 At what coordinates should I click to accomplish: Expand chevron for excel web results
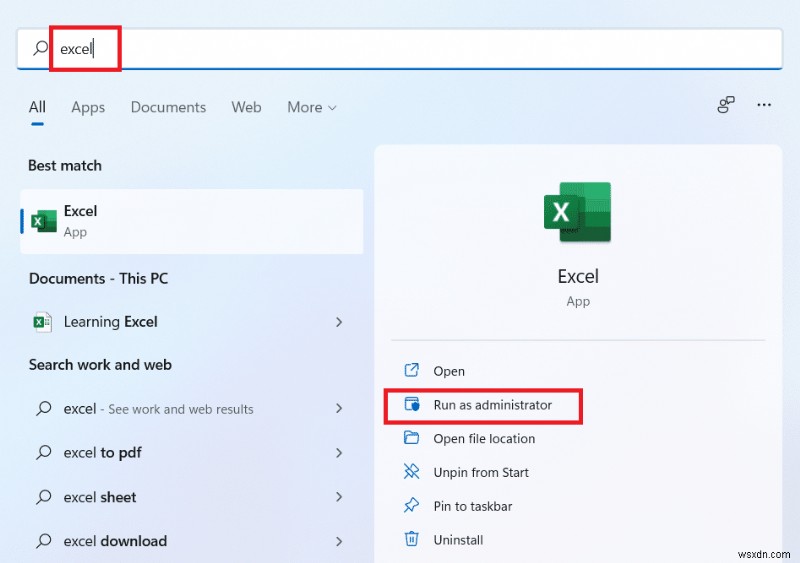click(x=339, y=408)
